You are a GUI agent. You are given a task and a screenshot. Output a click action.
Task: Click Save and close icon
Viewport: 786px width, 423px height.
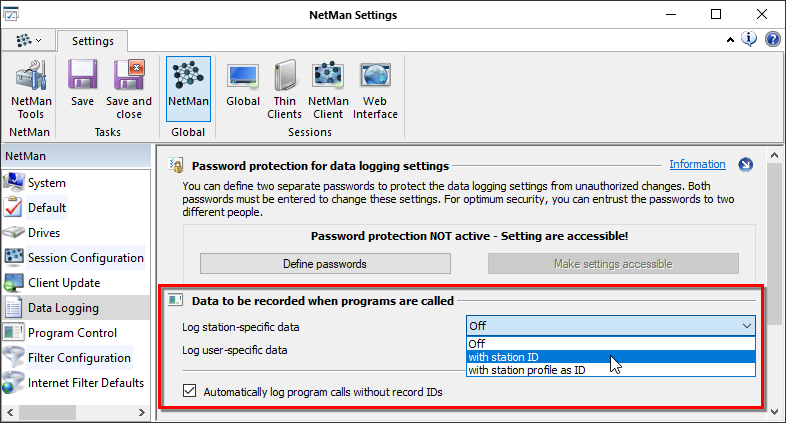(129, 91)
